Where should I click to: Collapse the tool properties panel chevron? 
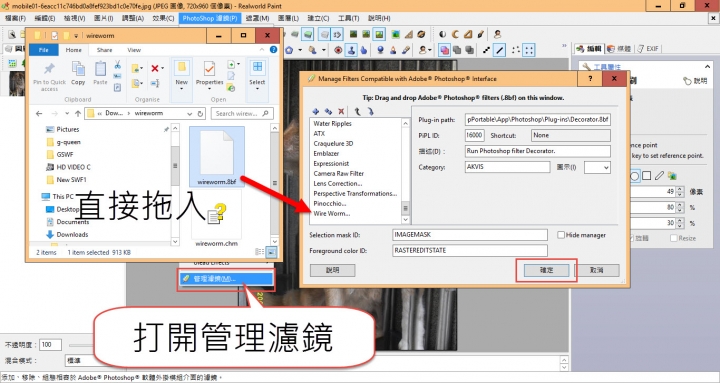708,67
